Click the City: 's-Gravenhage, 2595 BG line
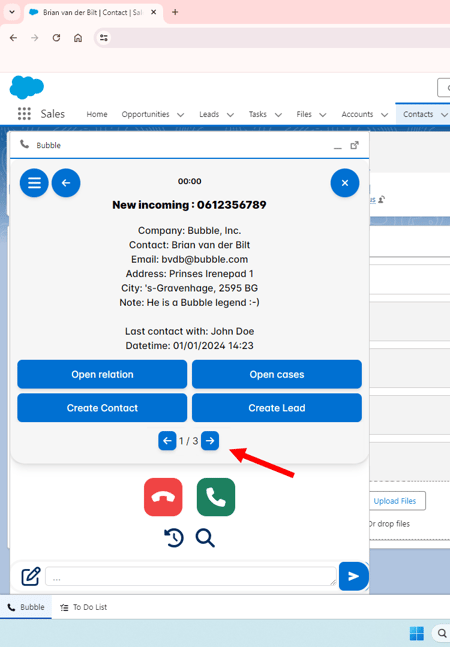 [x=189, y=288]
